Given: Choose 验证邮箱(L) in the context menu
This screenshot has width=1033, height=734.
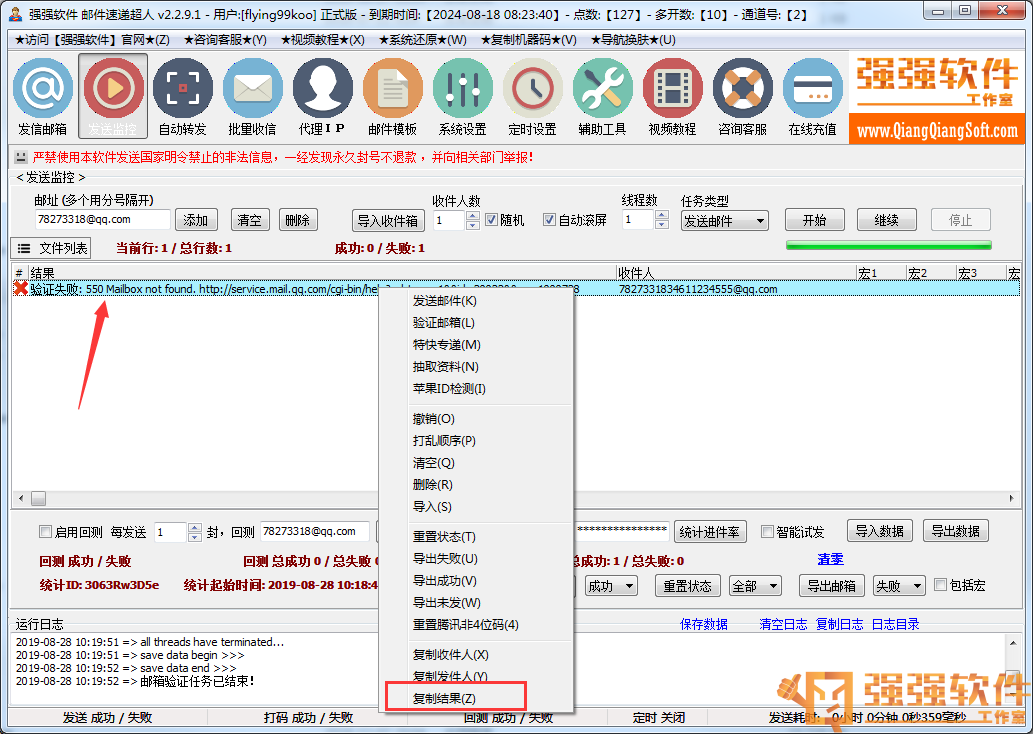Looking at the screenshot, I should click(476, 322).
